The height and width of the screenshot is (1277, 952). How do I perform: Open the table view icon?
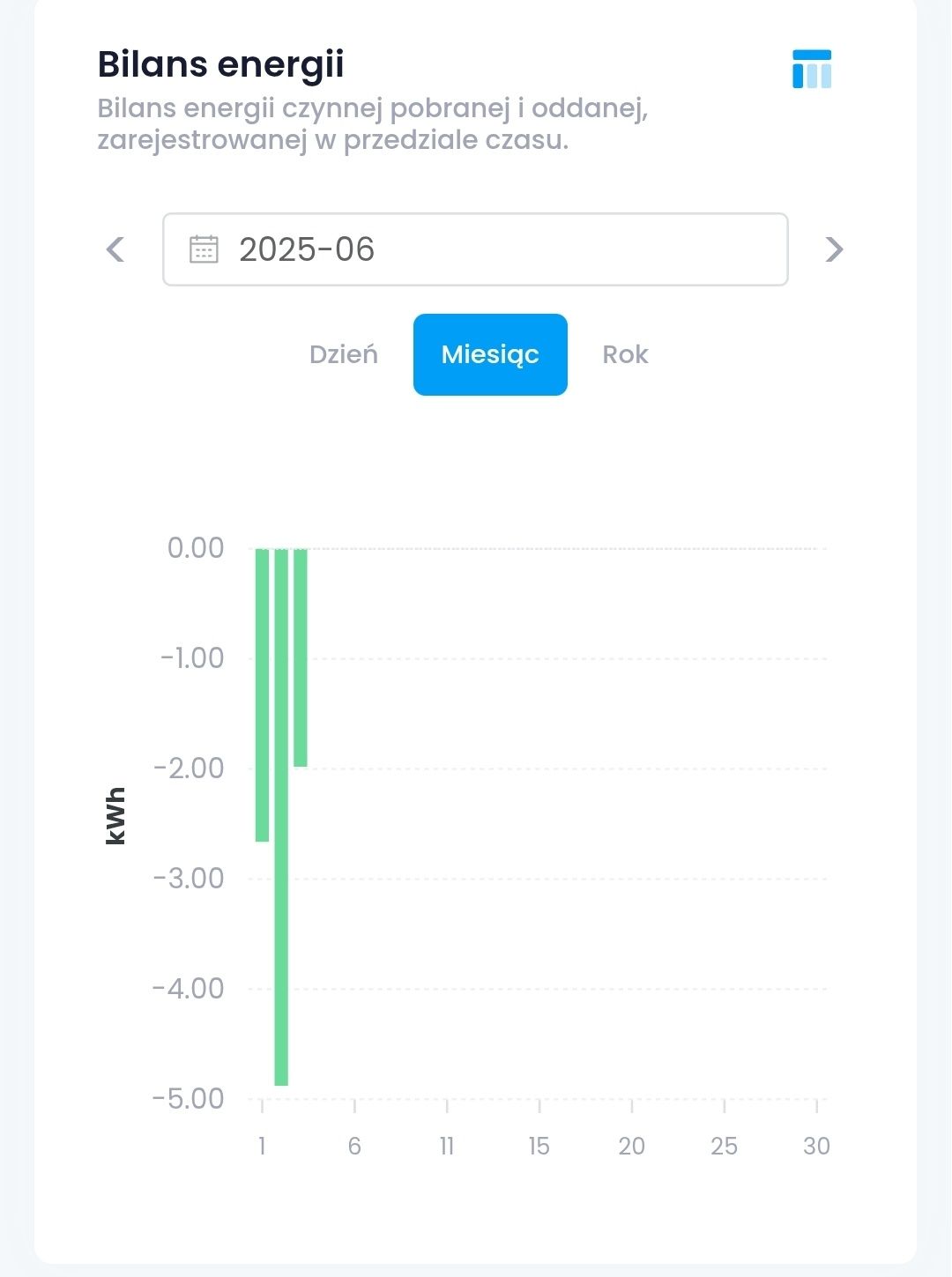coord(812,69)
